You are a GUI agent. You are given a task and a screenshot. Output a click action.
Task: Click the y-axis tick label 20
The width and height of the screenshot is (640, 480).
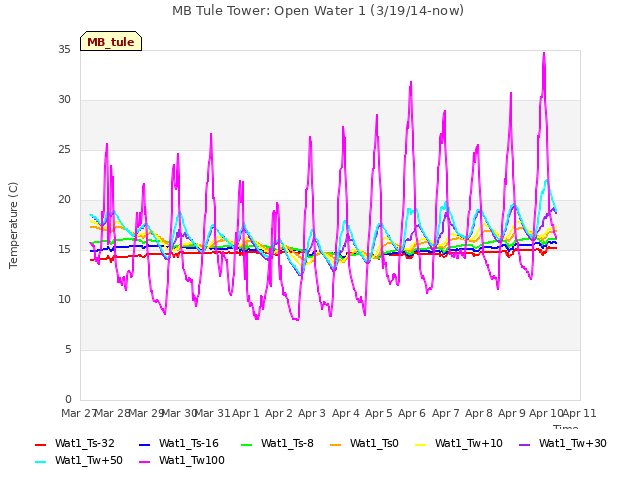point(64,200)
